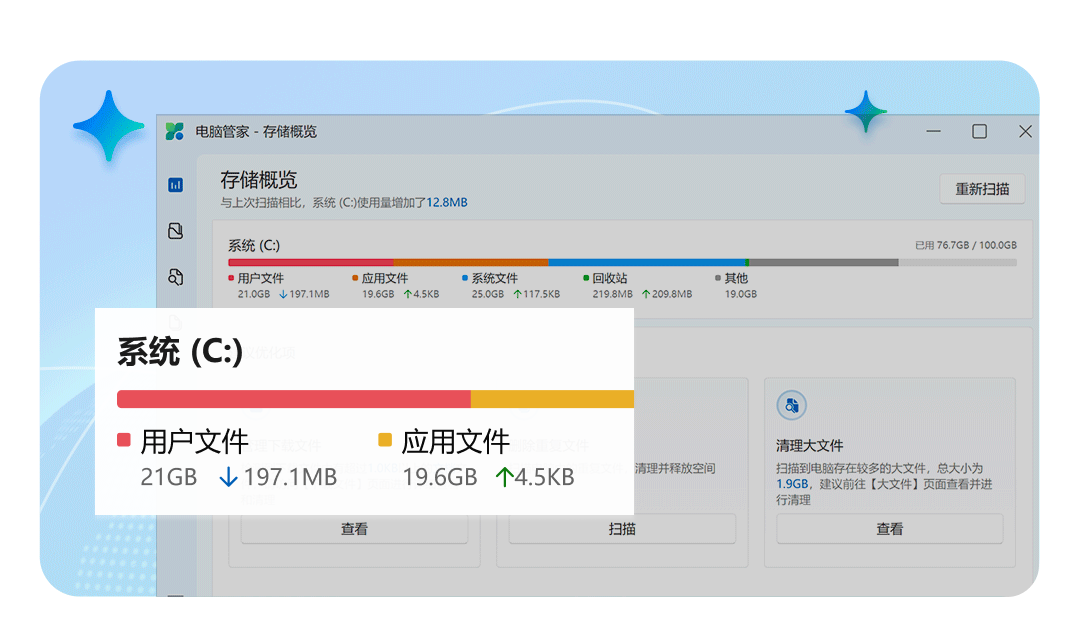1080x634 pixels.
Task: Click the red segment in the enlarged callout bar
Action: pos(293,399)
